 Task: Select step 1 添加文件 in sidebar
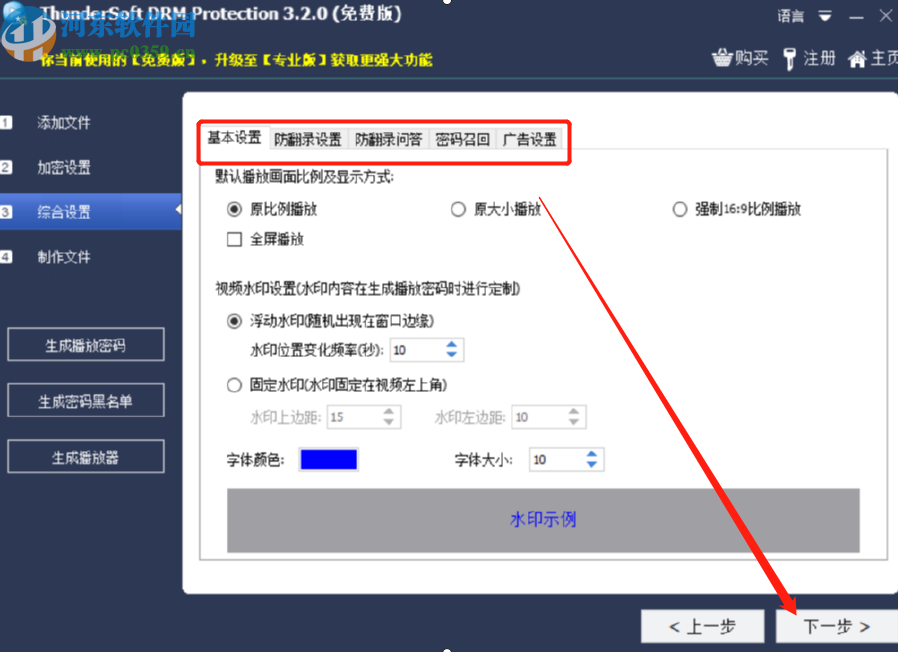62,122
